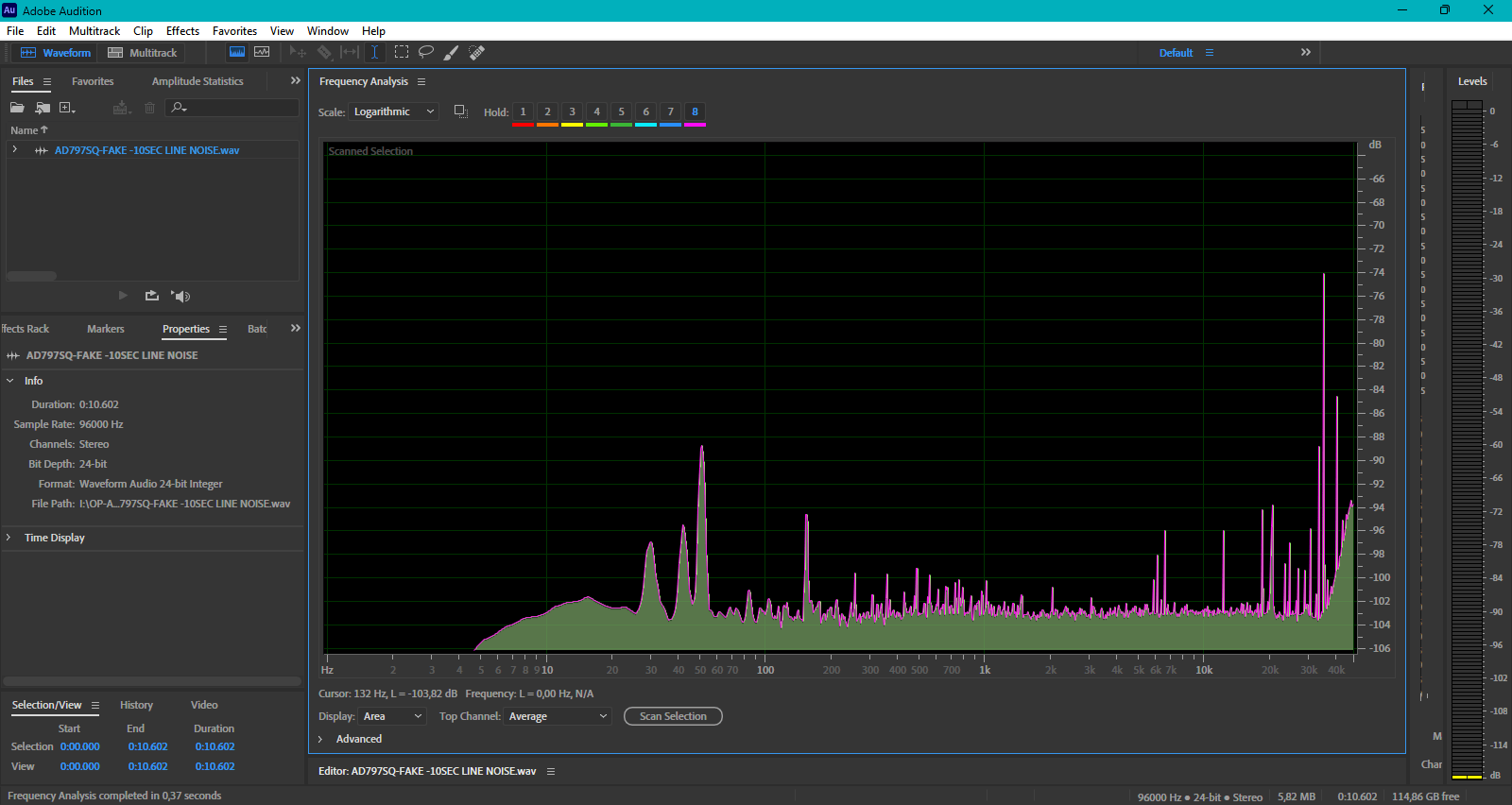1512x805 pixels.
Task: Toggle Hold button 6
Action: (645, 112)
